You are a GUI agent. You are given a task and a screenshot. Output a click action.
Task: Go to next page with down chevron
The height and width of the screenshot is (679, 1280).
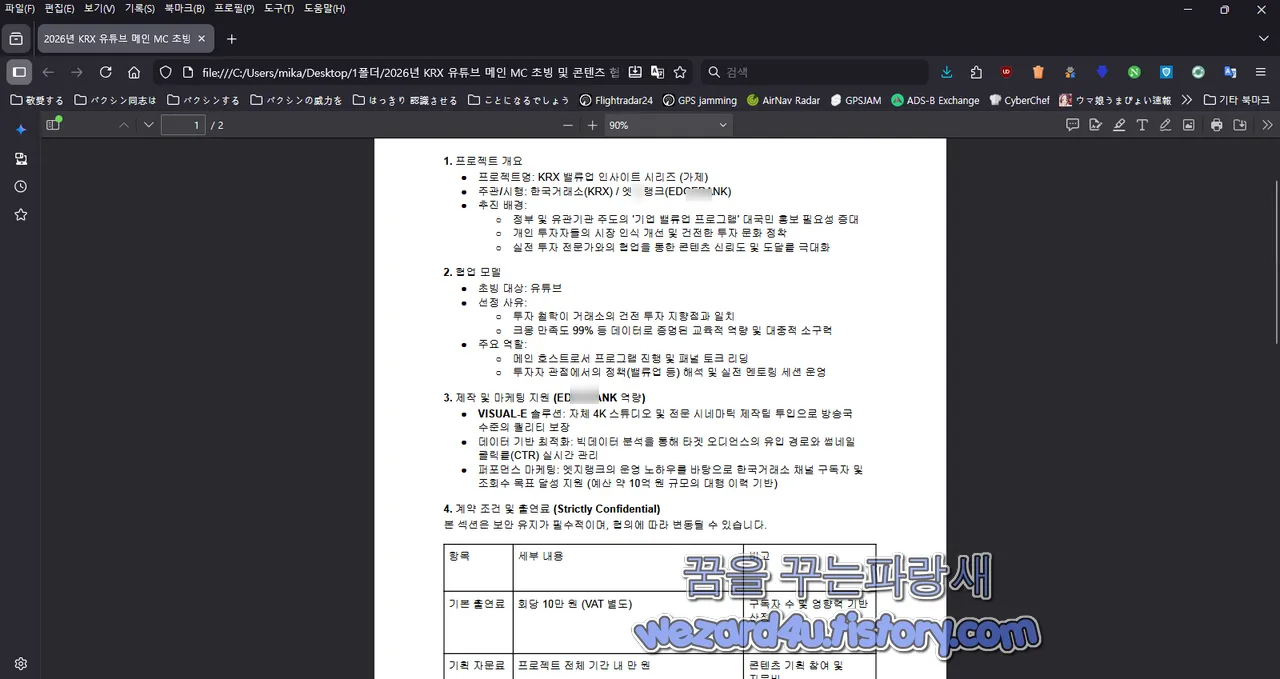tap(148, 124)
